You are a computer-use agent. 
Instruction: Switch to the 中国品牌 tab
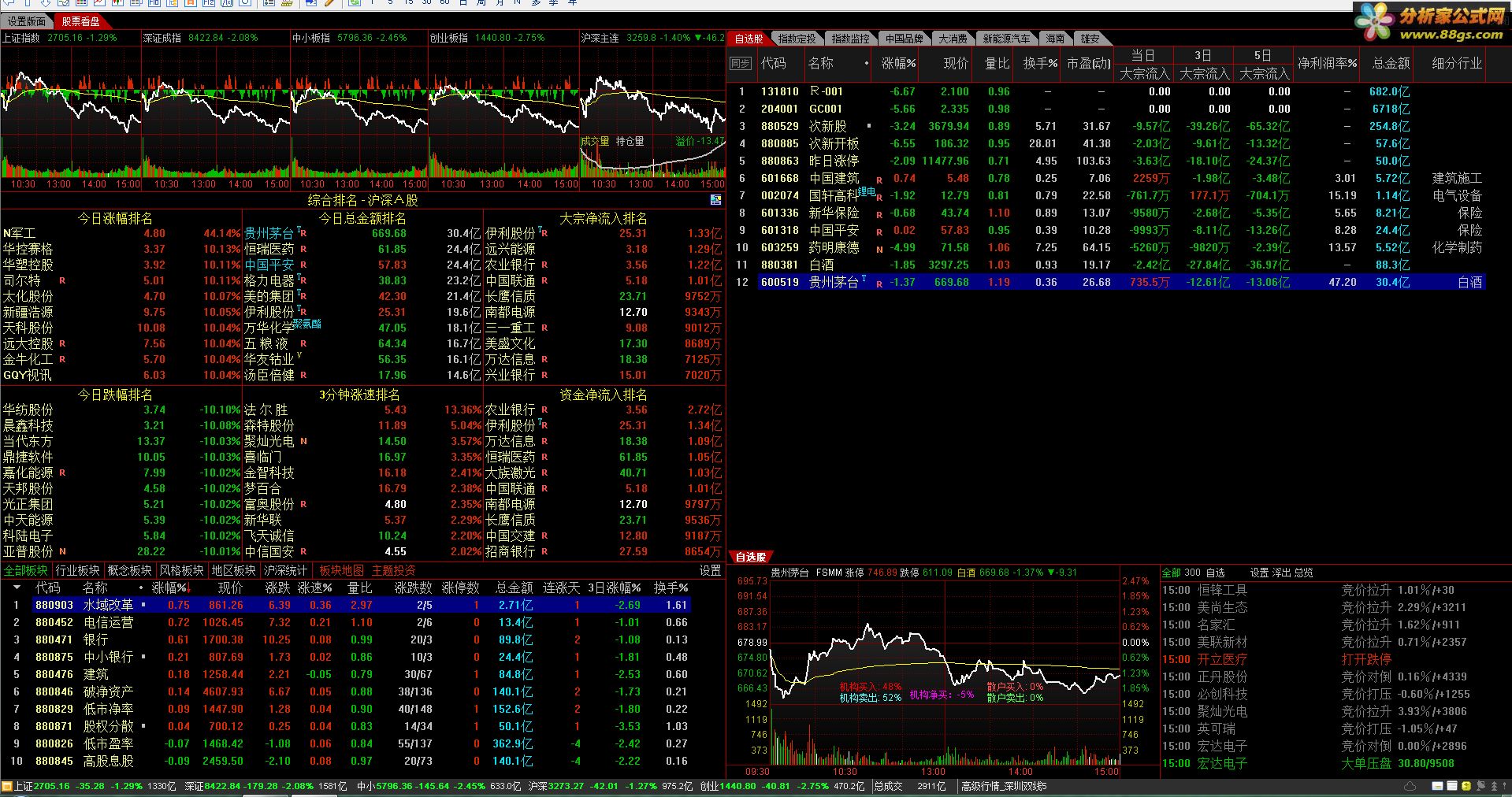tap(904, 39)
